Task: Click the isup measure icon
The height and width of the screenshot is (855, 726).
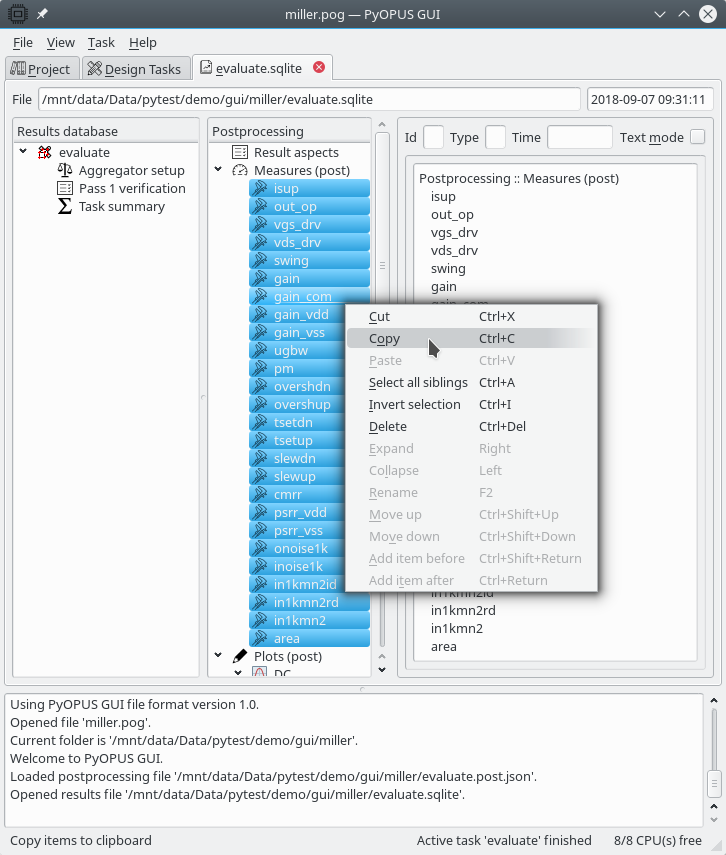Action: tap(259, 189)
